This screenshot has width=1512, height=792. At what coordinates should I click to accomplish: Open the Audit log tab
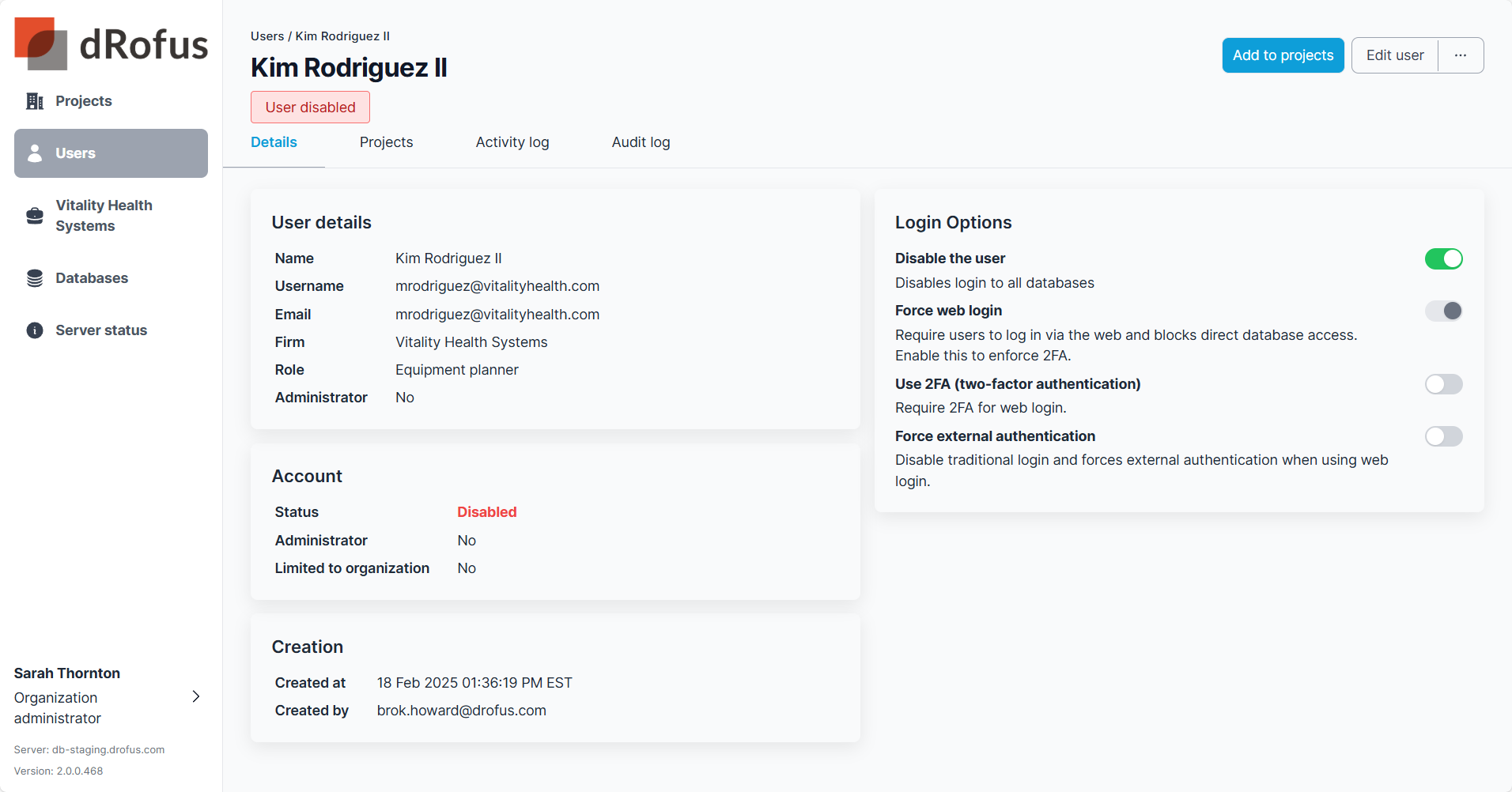click(641, 142)
